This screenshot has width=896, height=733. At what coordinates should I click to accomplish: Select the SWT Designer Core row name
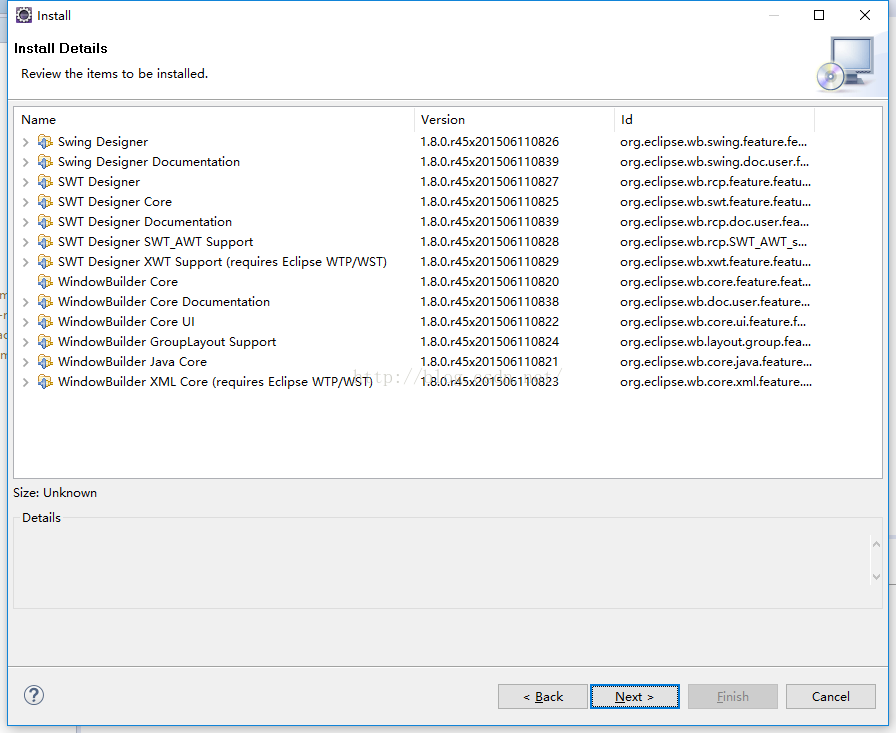coord(115,202)
